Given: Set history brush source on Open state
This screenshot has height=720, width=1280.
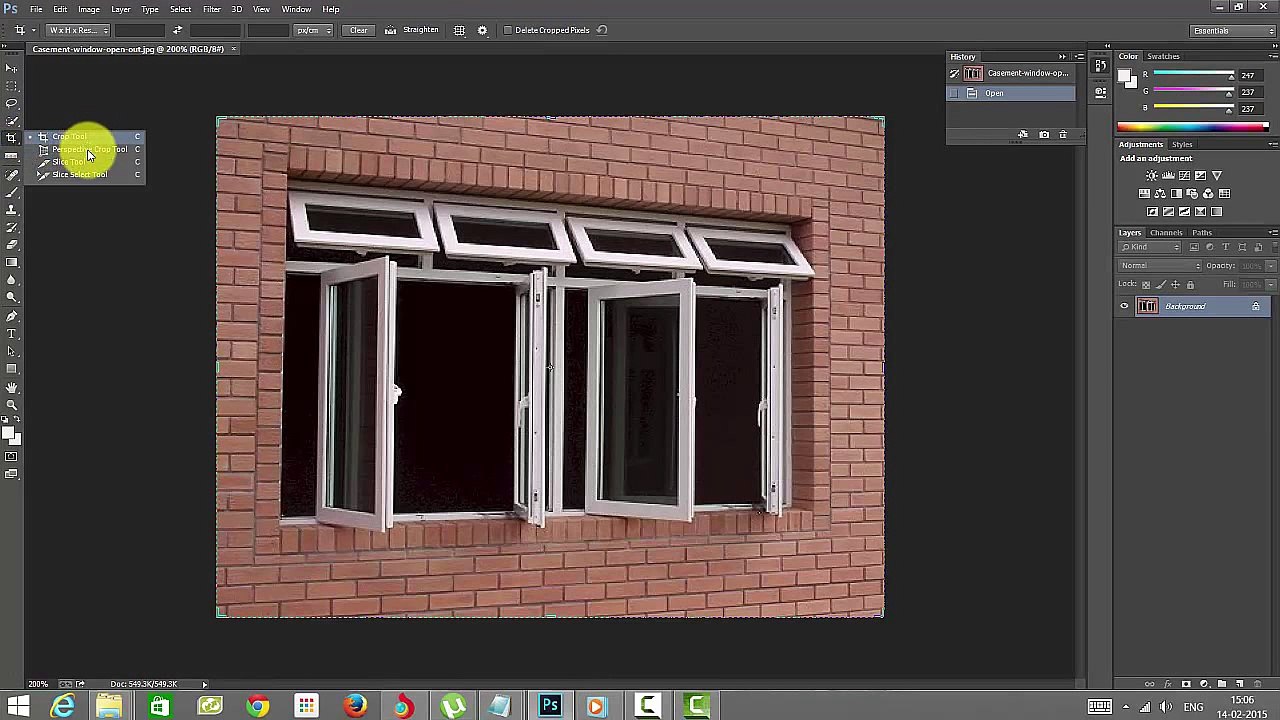Looking at the screenshot, I should tap(954, 93).
